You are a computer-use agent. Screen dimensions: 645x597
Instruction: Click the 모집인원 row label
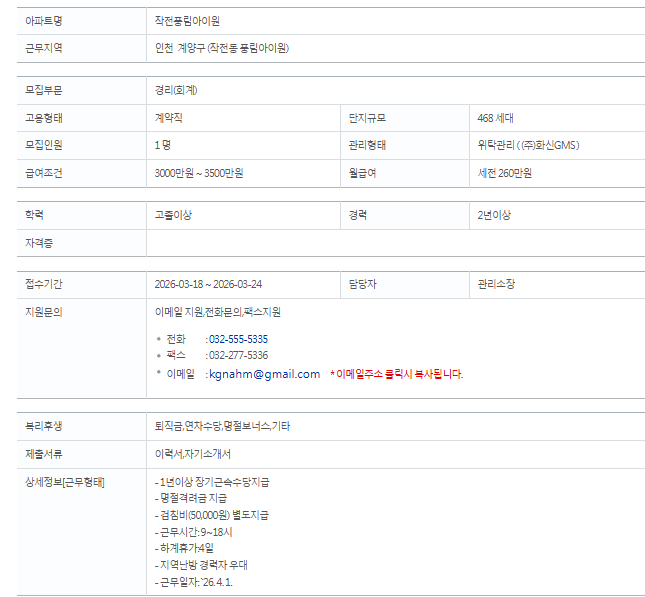tap(44, 145)
